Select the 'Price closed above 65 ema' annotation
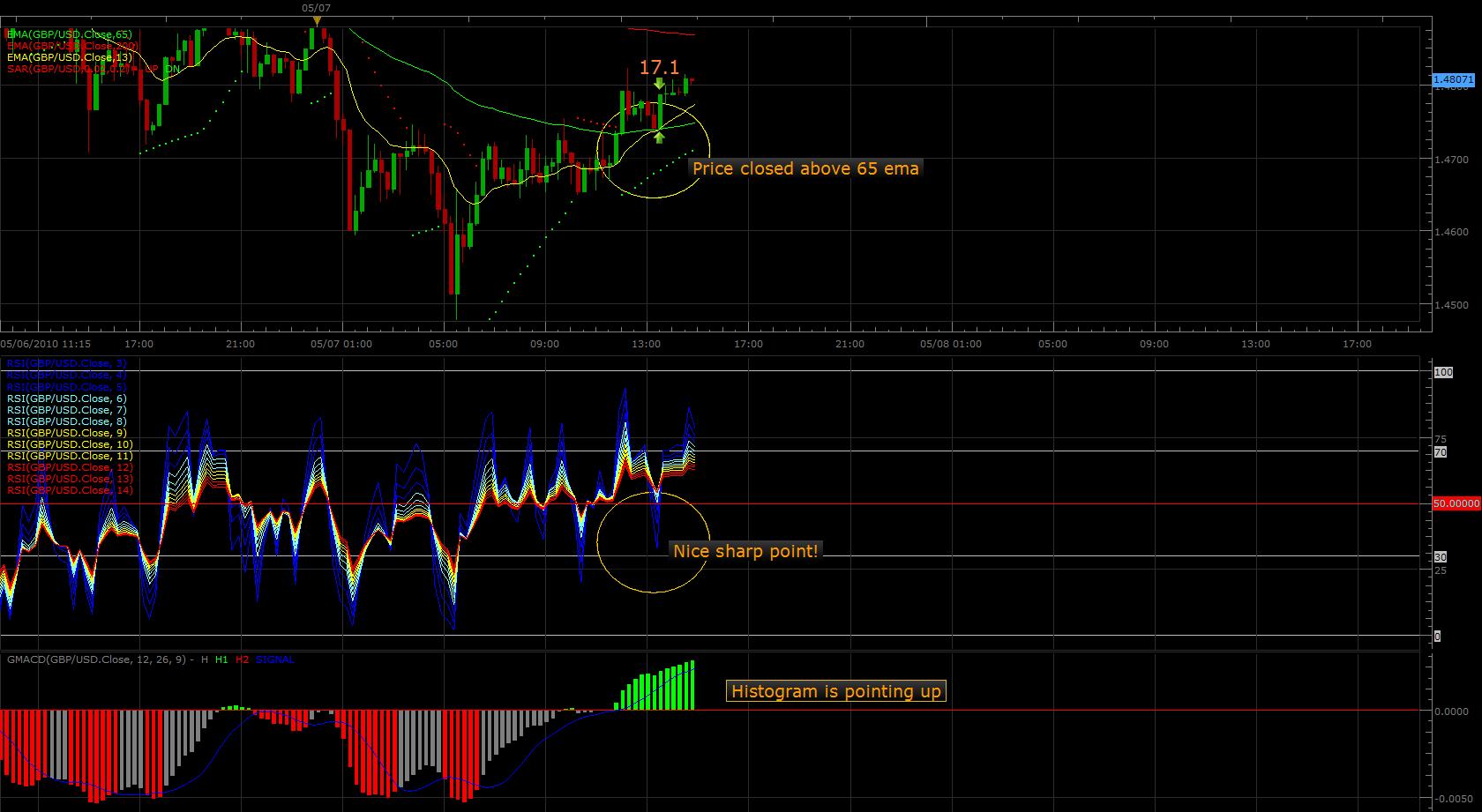1482x812 pixels. tap(805, 168)
